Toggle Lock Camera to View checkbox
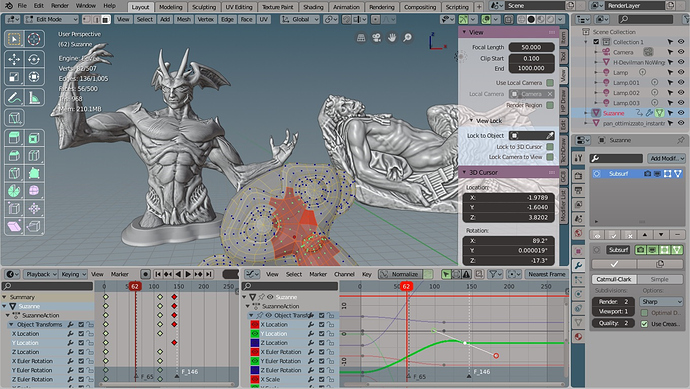The width and height of the screenshot is (690, 389). (x=550, y=157)
